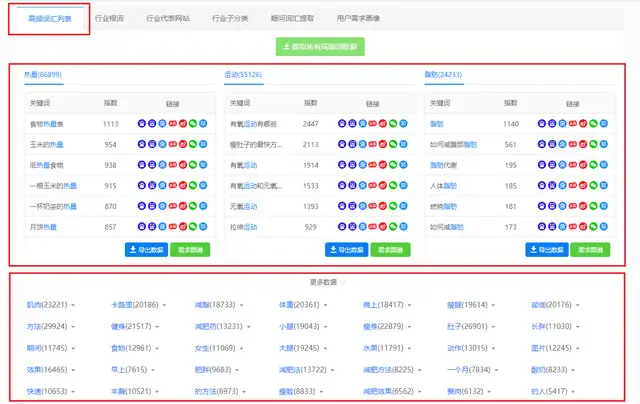
Task: Open green WeChat icon for 有氧运动有哪些
Action: pos(393,124)
